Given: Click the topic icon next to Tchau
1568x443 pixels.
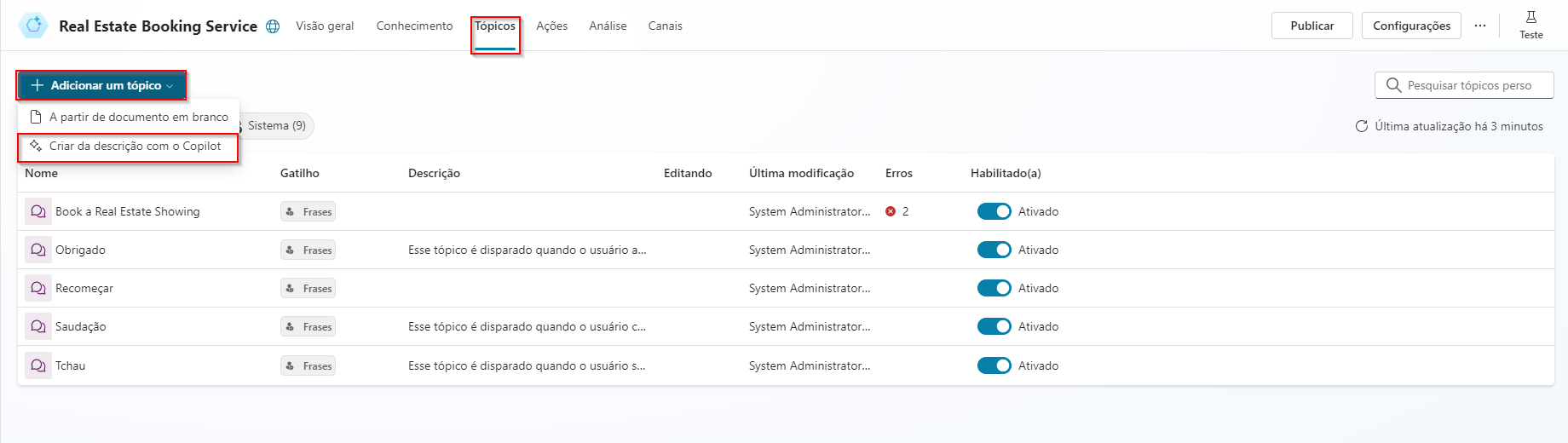Looking at the screenshot, I should coord(38,365).
